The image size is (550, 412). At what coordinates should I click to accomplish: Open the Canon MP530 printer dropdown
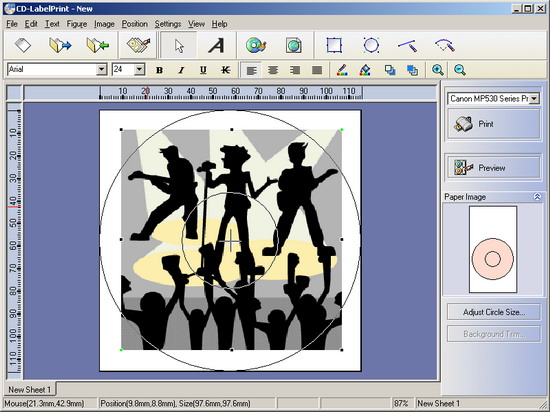(x=534, y=99)
